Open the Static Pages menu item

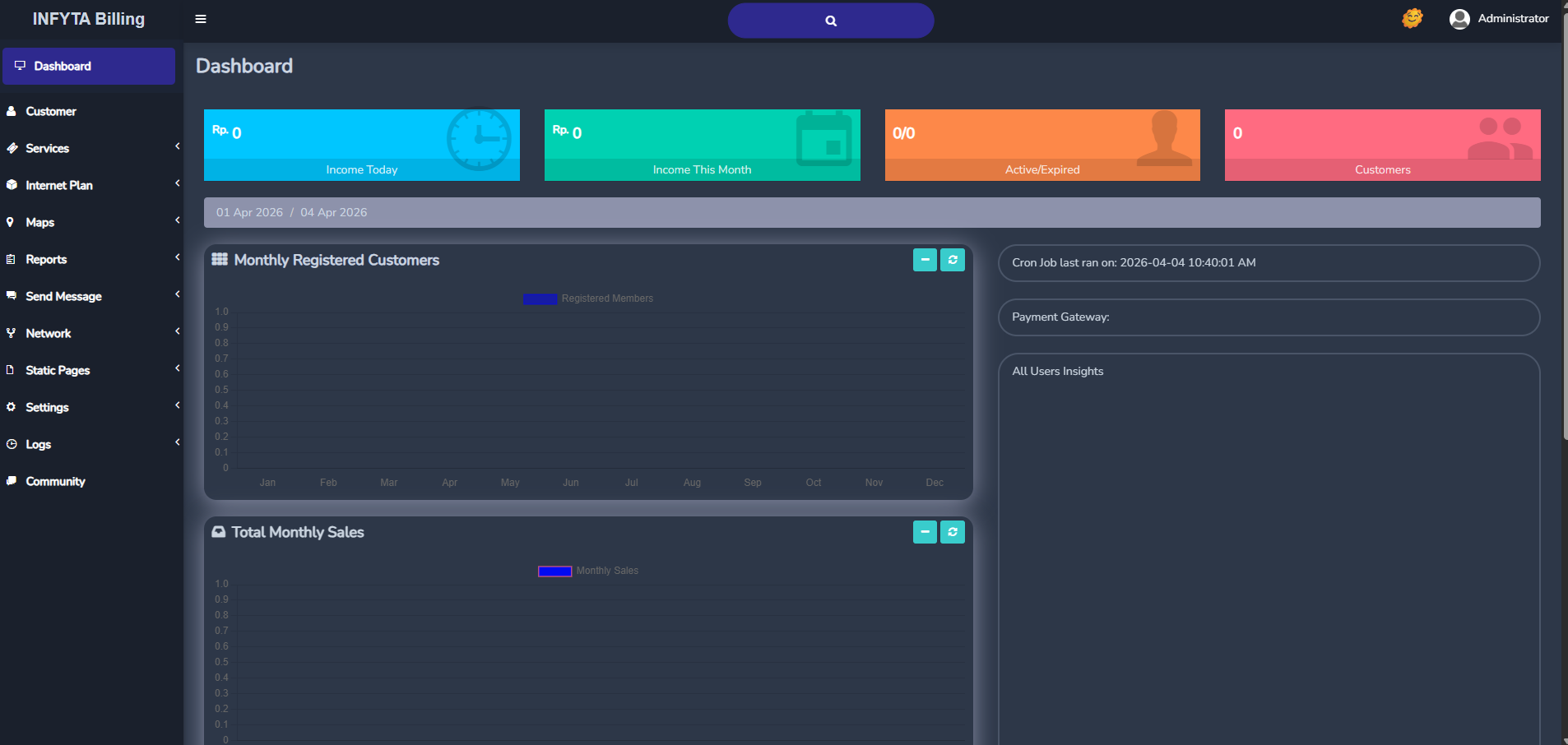click(58, 370)
